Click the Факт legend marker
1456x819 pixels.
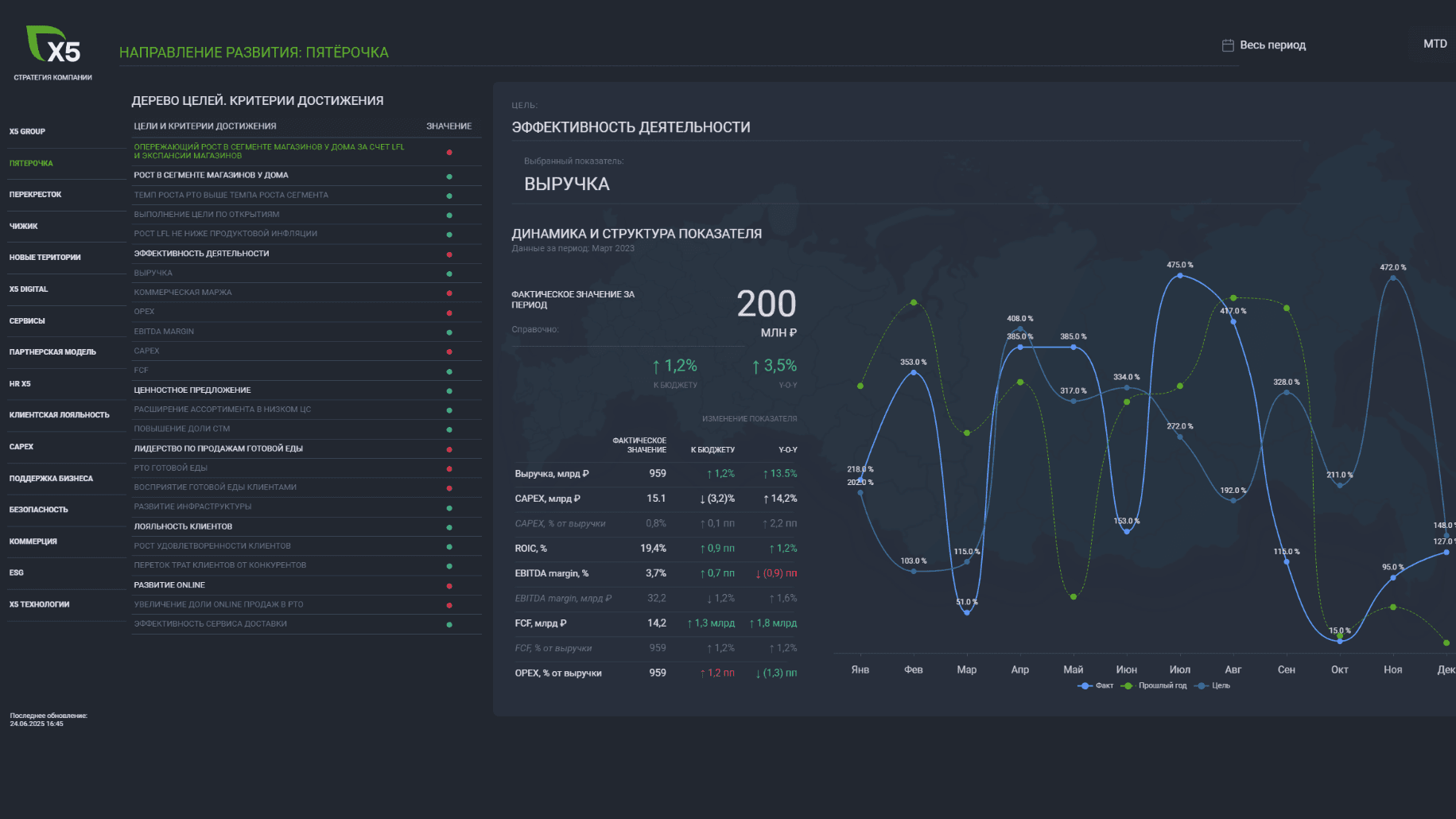coord(1085,685)
